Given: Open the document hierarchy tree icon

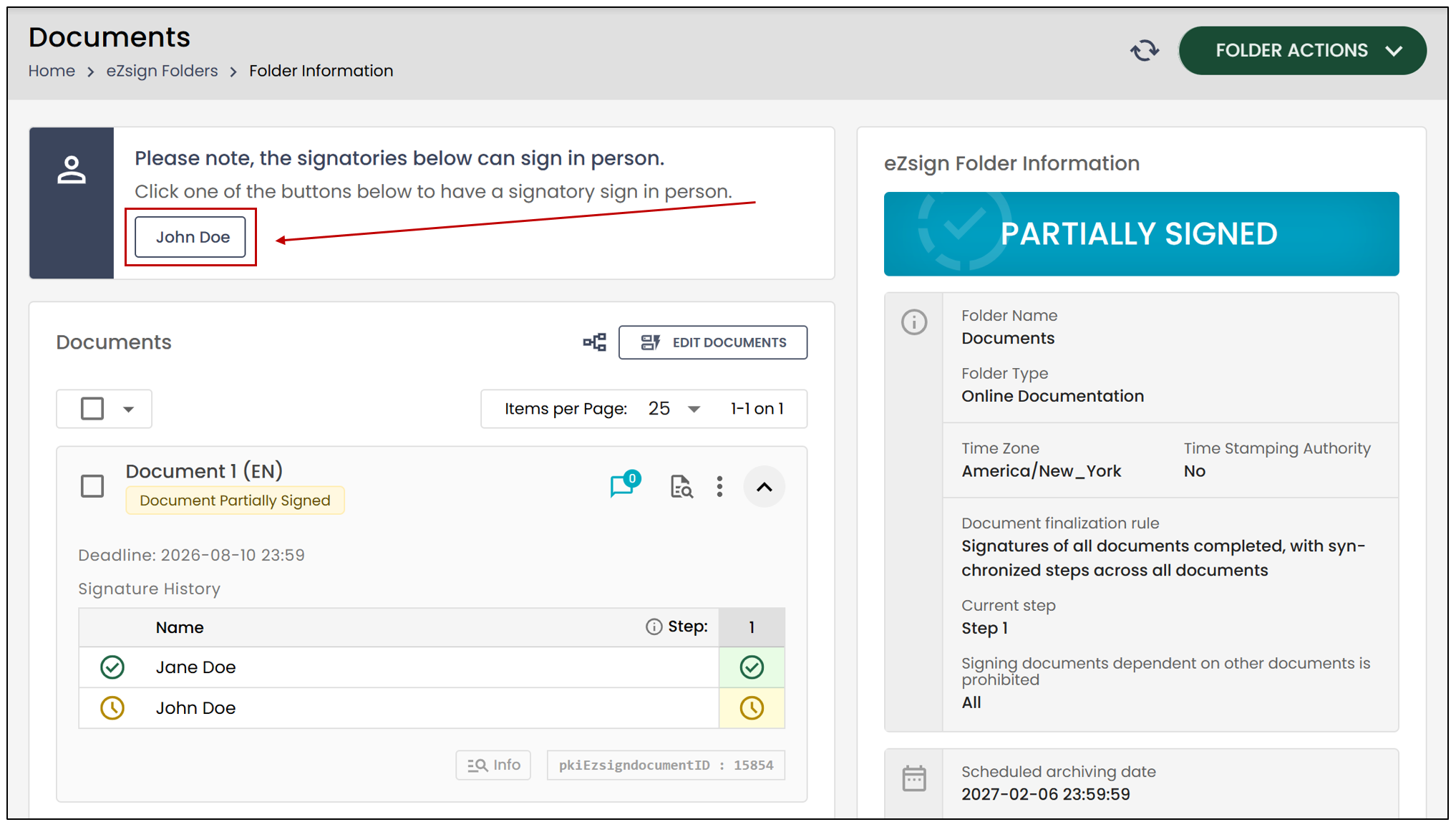Looking at the screenshot, I should [x=594, y=342].
